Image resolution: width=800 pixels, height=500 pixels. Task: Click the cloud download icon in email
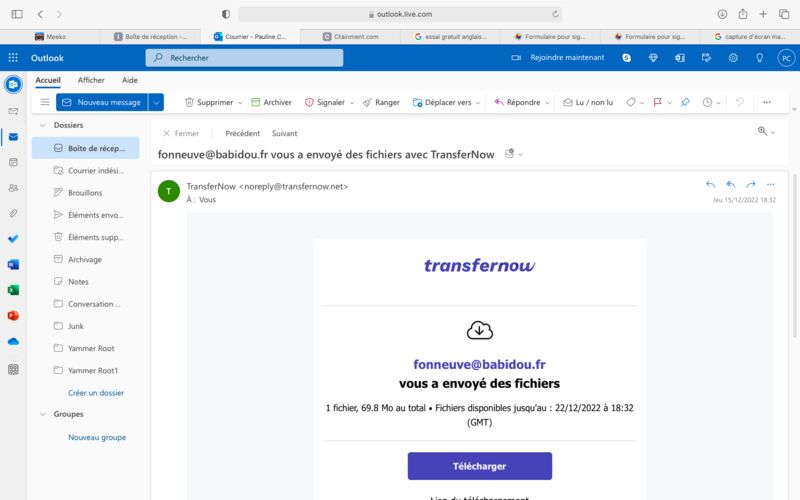[x=480, y=331]
